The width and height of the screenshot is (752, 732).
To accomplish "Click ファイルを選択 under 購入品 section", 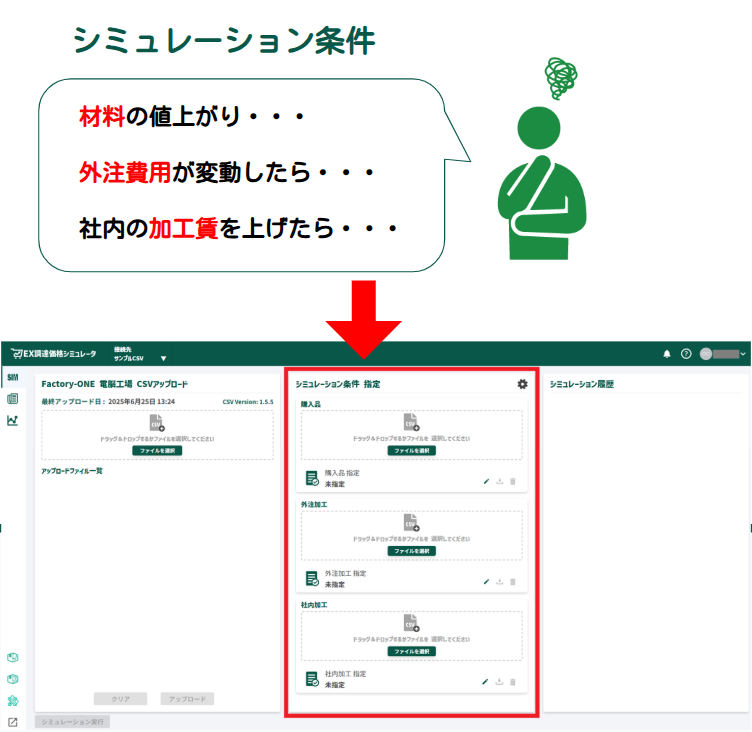I will click(411, 451).
